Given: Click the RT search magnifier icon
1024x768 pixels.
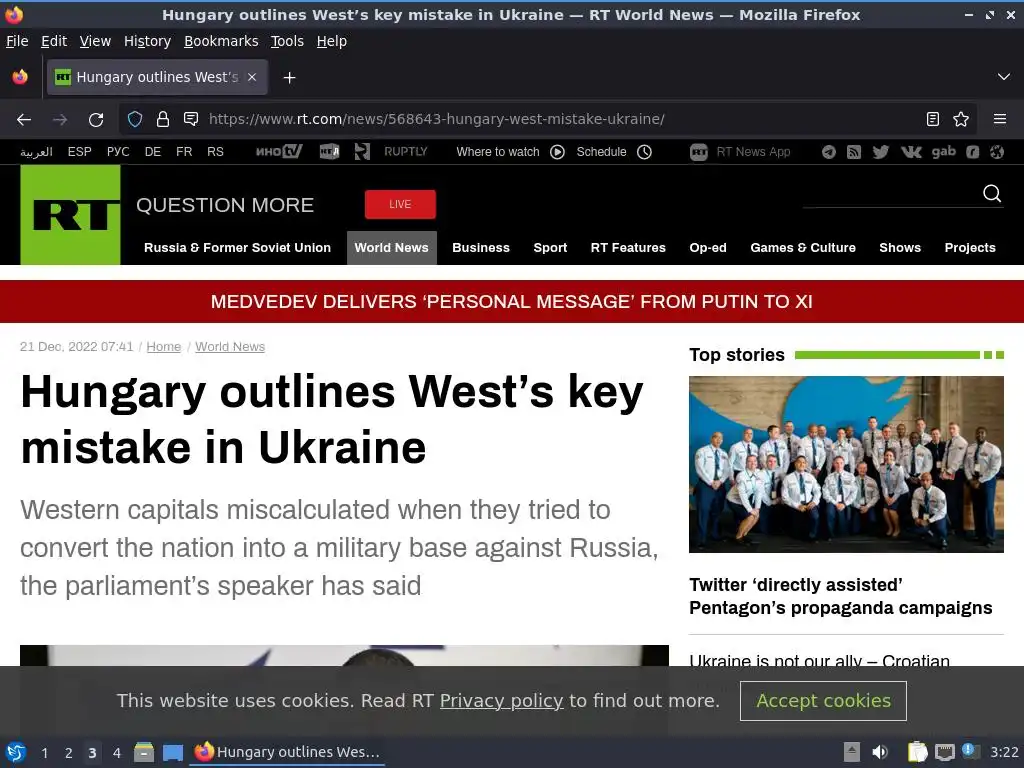Looking at the screenshot, I should tap(992, 193).
